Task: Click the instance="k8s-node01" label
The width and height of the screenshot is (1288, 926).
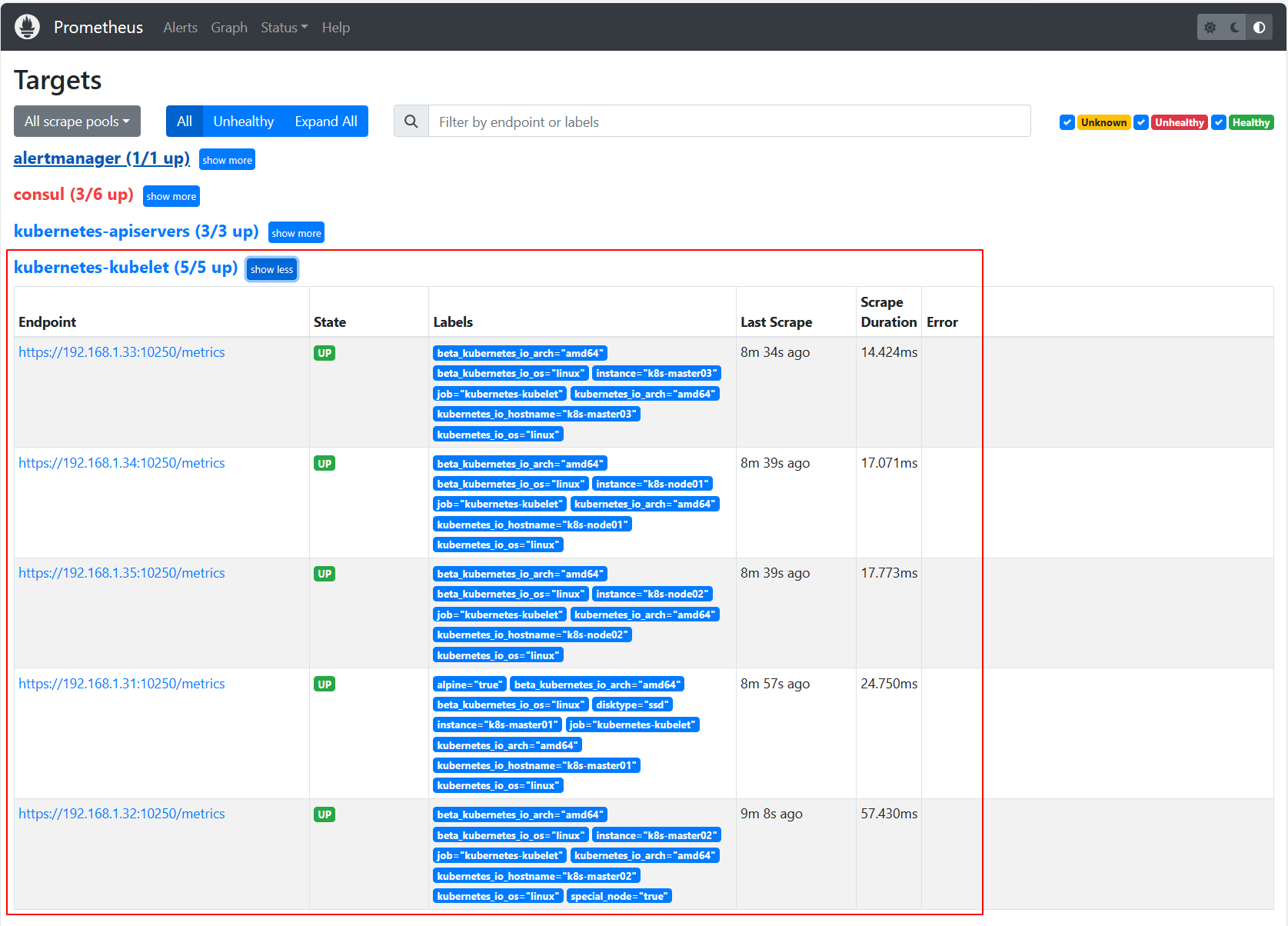Action: click(652, 484)
